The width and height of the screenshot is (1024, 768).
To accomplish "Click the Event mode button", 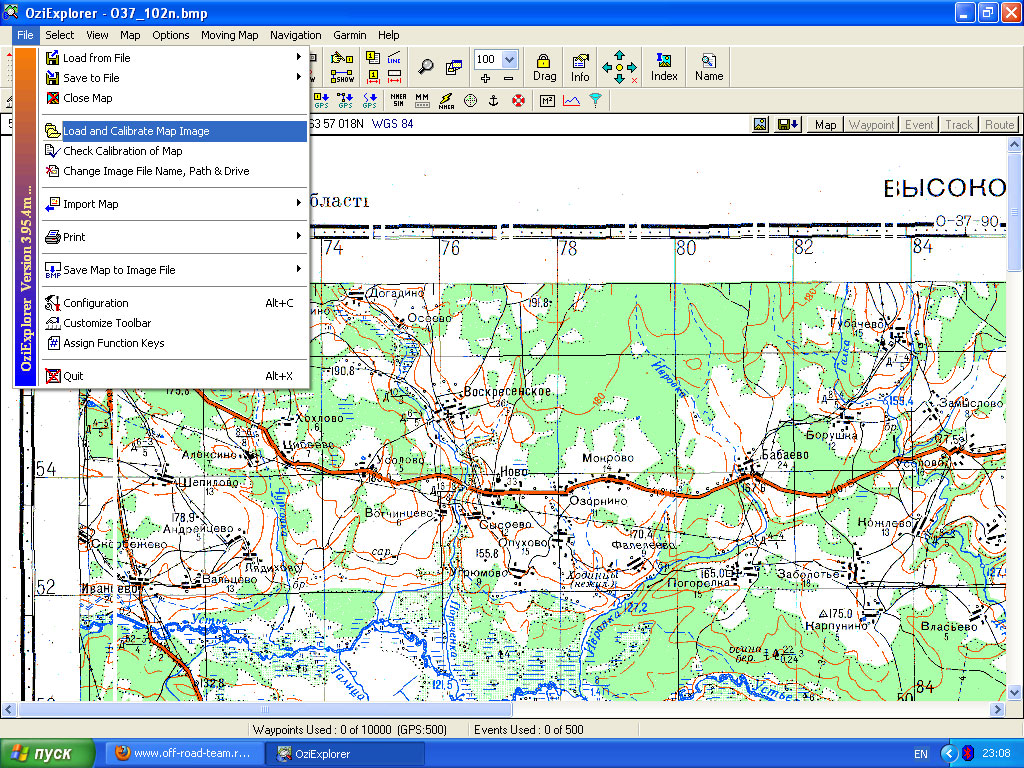I will [919, 125].
